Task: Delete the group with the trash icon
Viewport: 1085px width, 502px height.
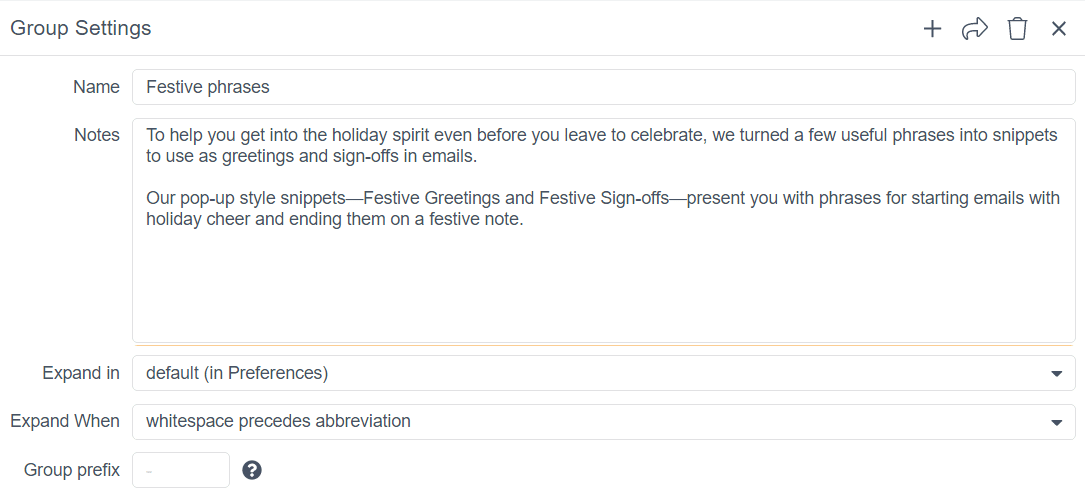Action: coord(1017,29)
